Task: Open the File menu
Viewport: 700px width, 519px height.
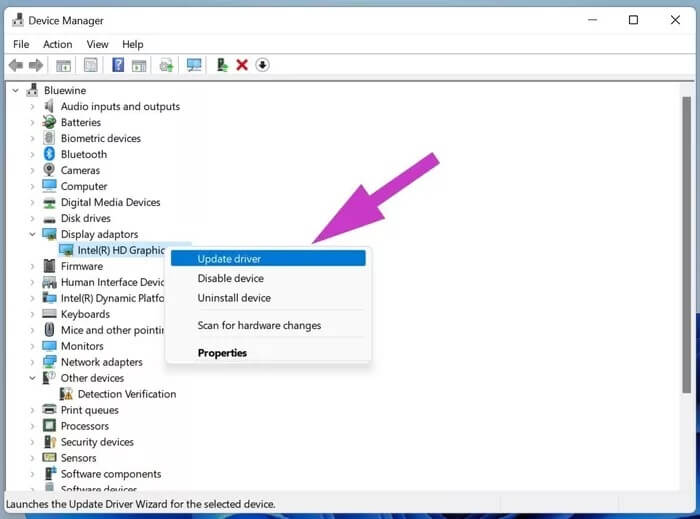Action: (21, 44)
